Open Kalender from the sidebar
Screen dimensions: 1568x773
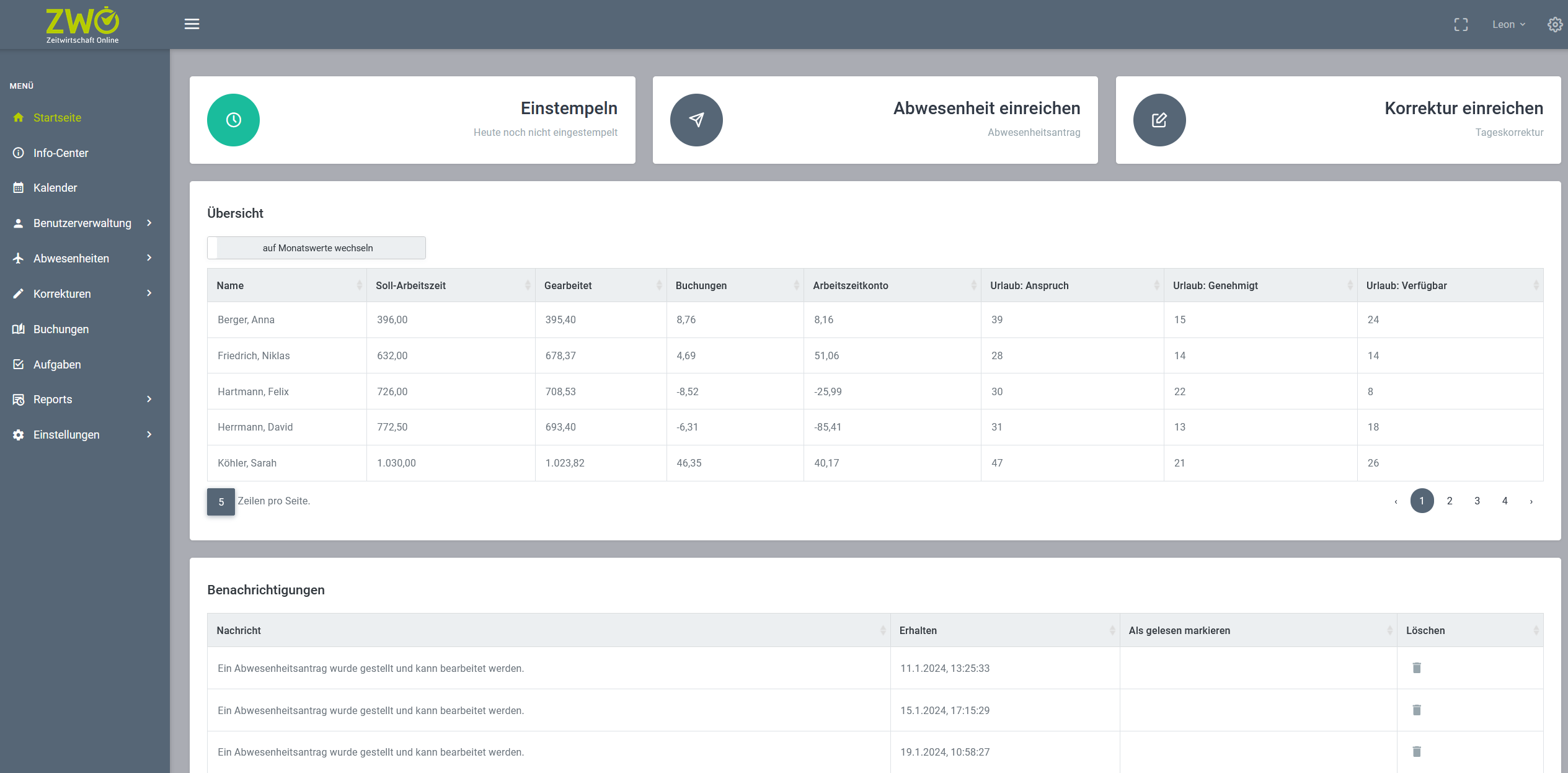point(55,187)
